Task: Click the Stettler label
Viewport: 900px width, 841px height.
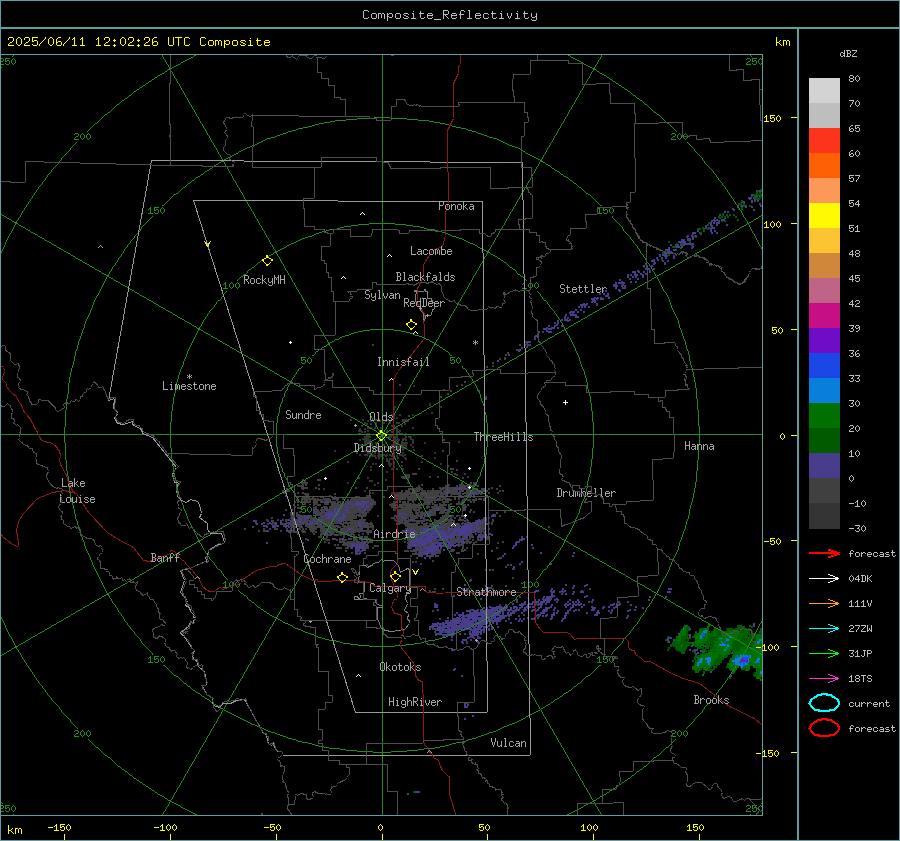Action: tap(583, 289)
